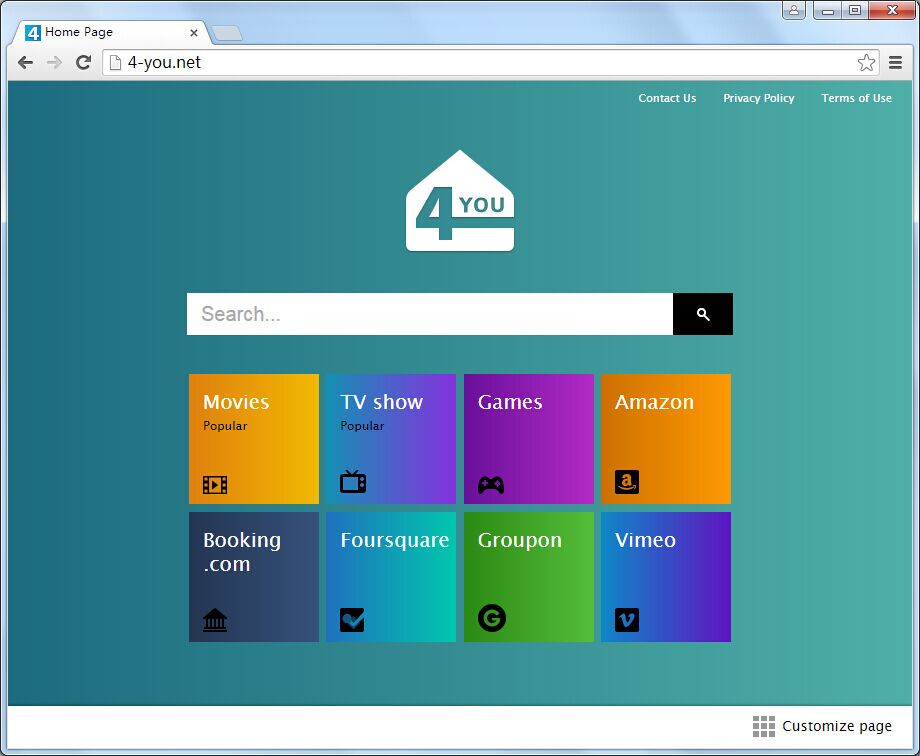920x756 pixels.
Task: Open the Foursquare tile title
Action: 394,540
